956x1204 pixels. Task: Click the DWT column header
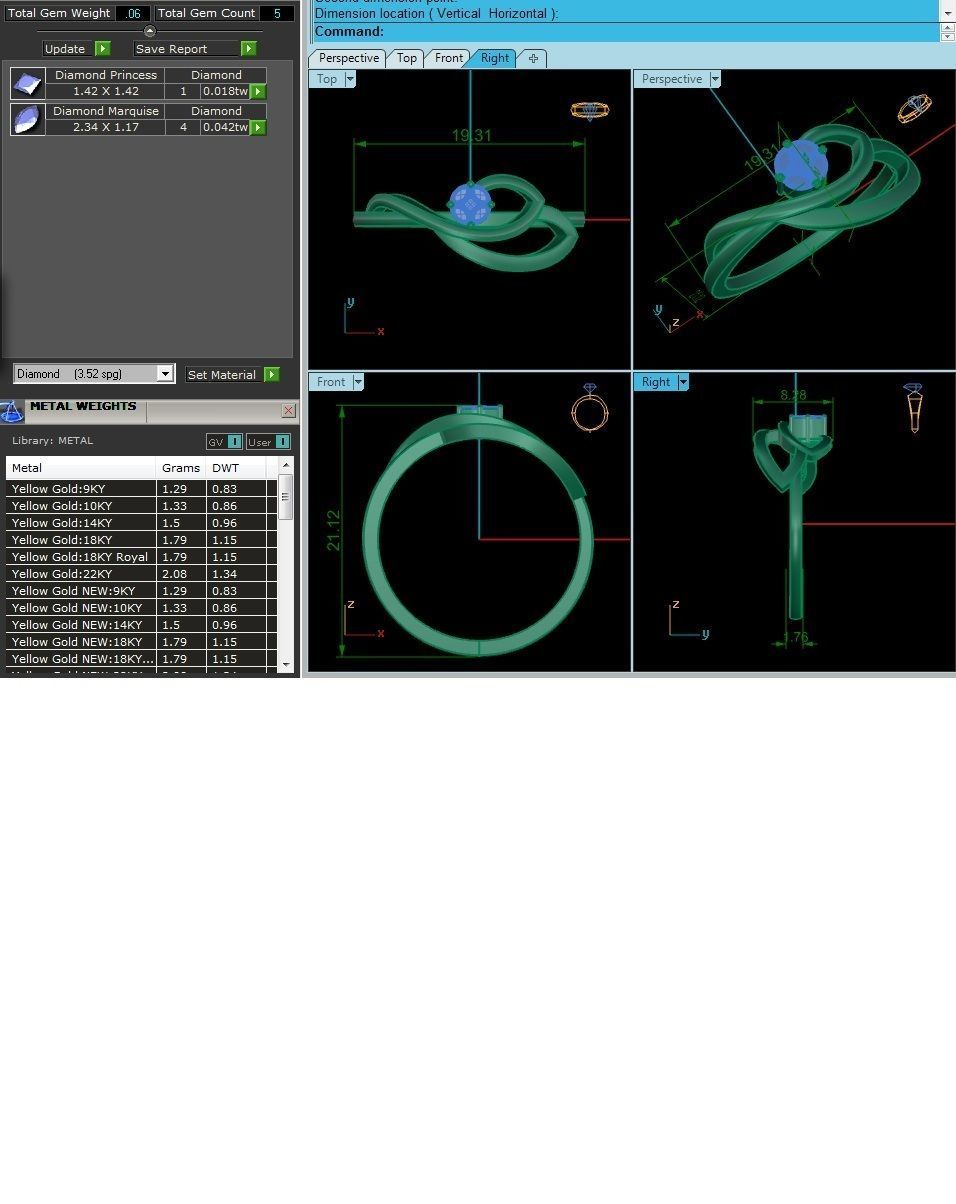click(x=237, y=468)
